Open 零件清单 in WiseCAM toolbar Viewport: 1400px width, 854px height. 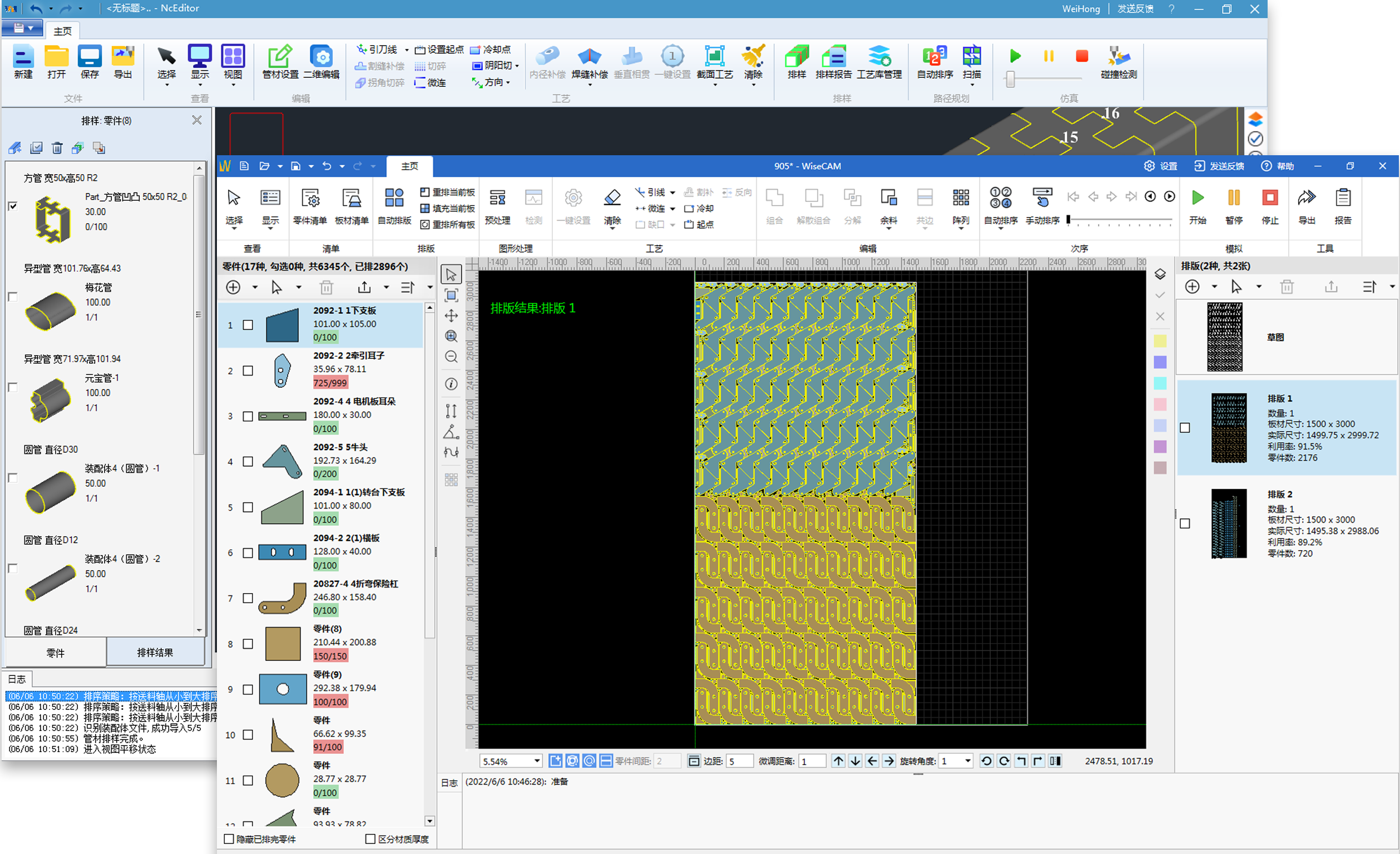point(310,206)
